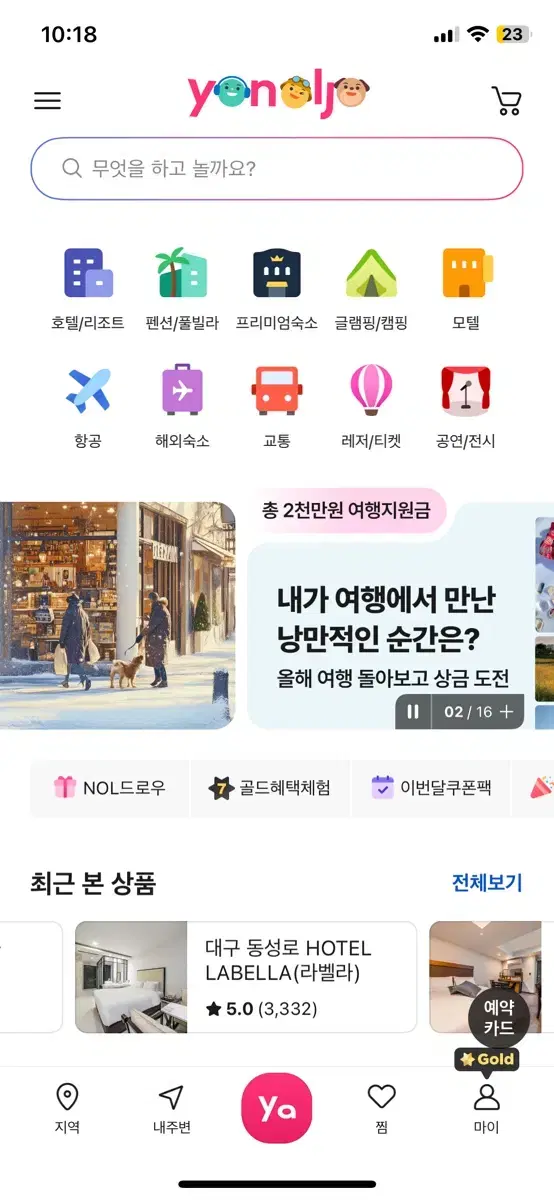Open the 레저/티켓 balloon icon
The height and width of the screenshot is (1200, 554).
[371, 390]
